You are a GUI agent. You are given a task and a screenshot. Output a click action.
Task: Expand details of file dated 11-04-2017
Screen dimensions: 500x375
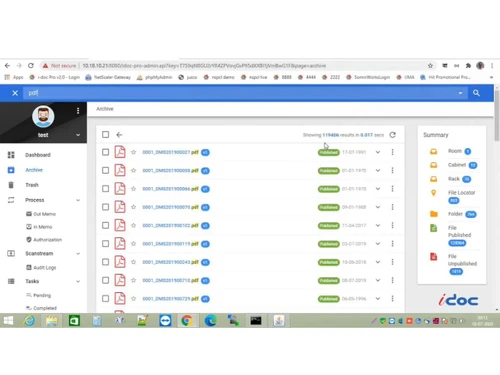point(378,225)
